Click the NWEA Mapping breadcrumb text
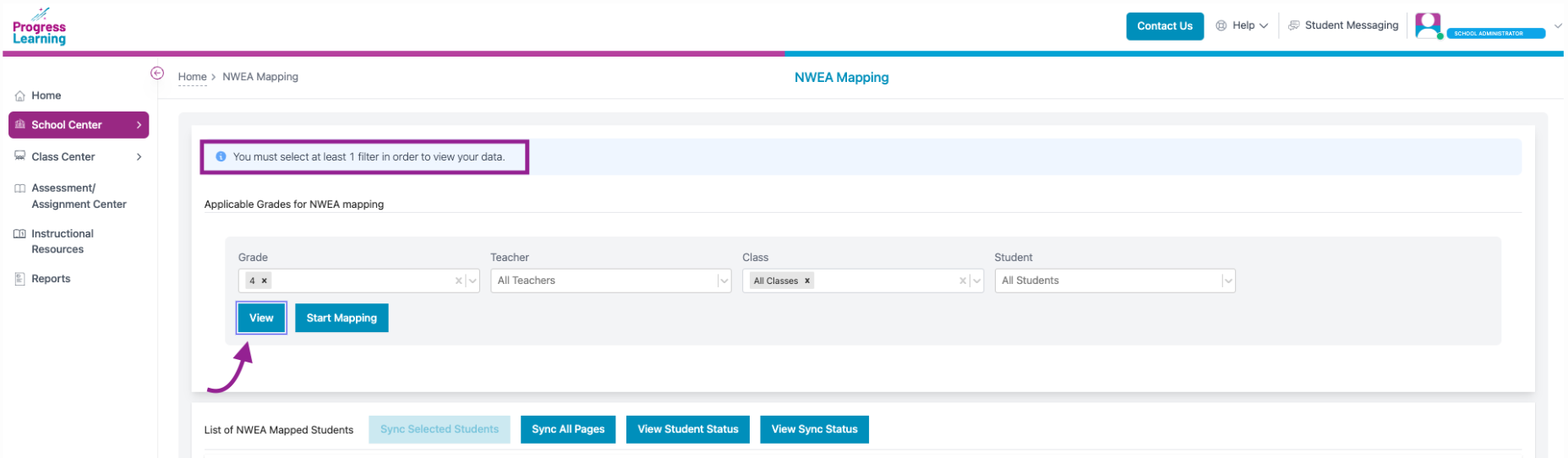Viewport: 1568px width, 458px height. [260, 77]
